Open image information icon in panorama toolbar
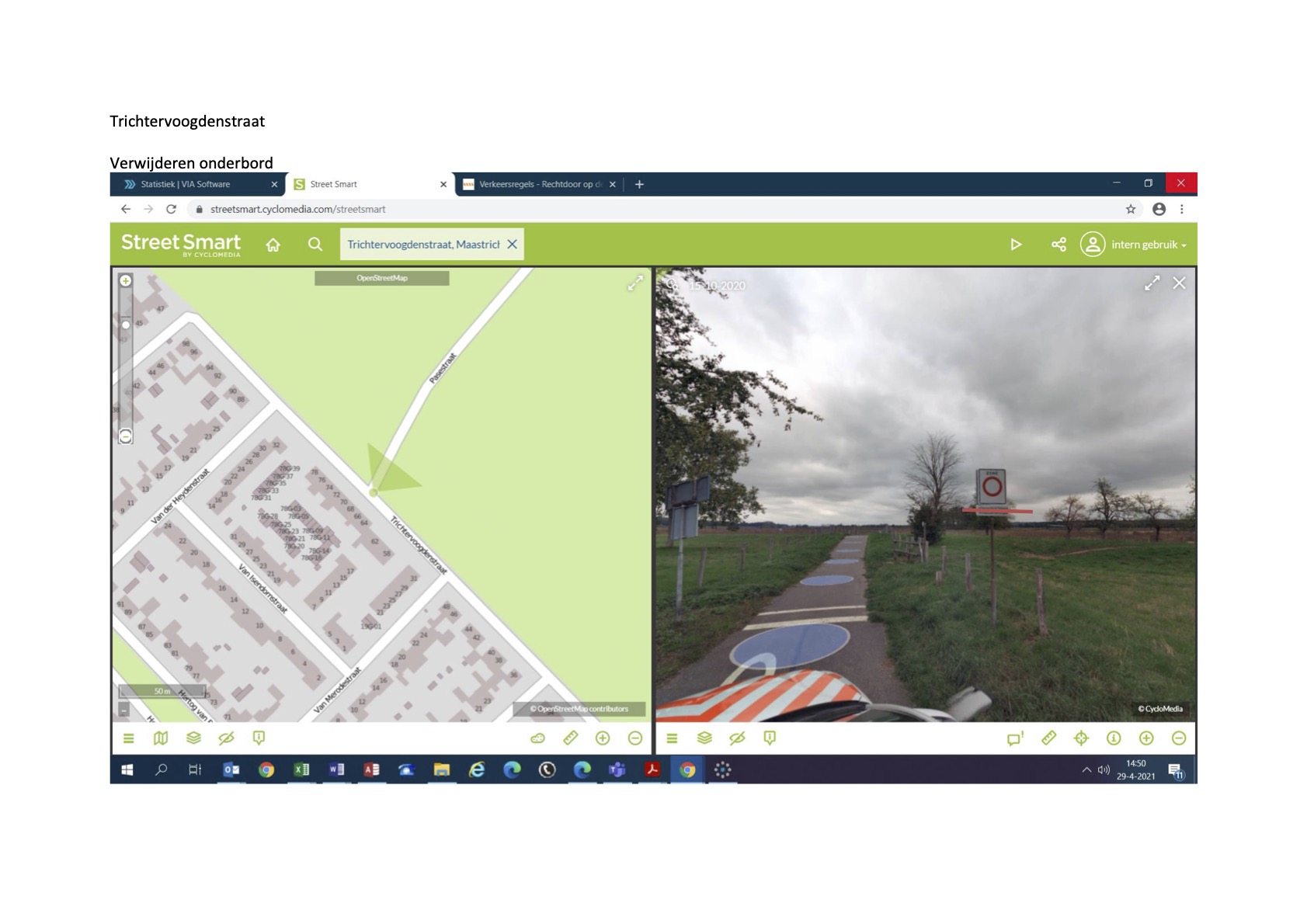 (x=1114, y=738)
